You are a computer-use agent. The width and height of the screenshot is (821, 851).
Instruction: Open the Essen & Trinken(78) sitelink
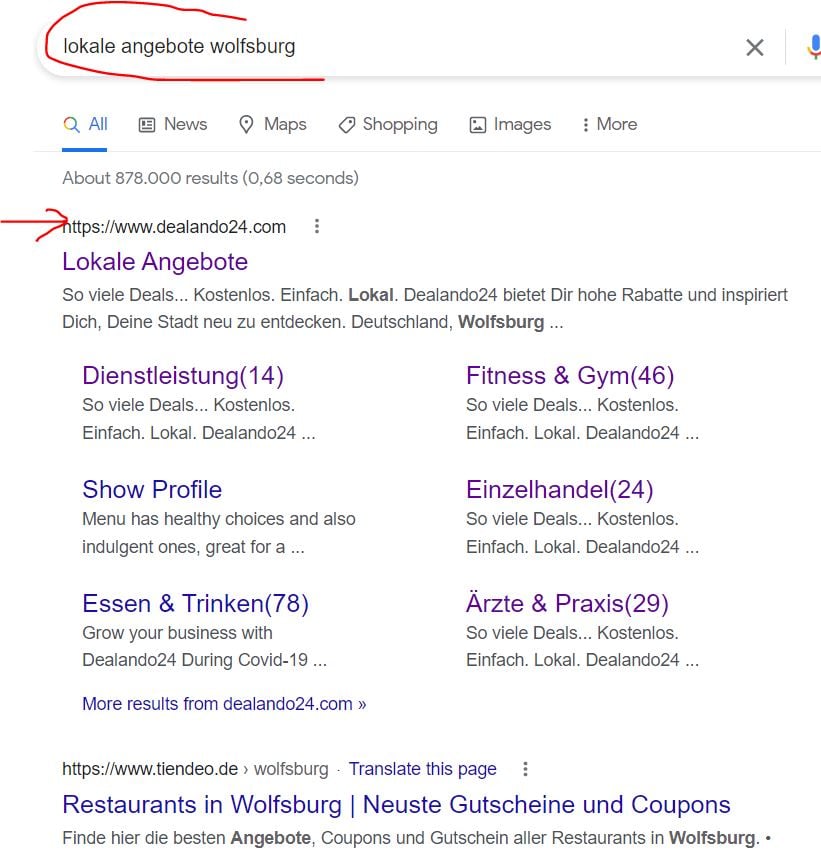tap(195, 604)
